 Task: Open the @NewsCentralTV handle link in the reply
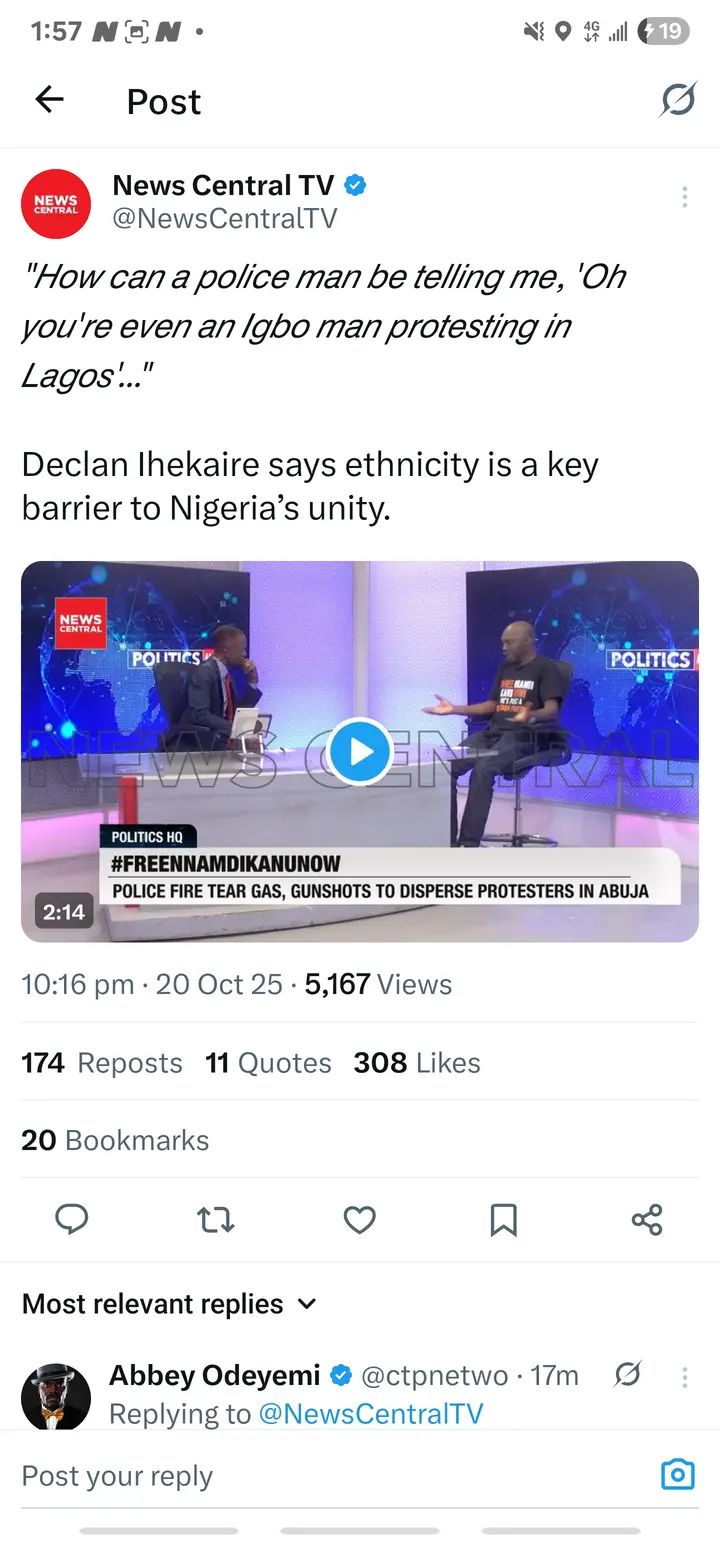coord(370,1413)
